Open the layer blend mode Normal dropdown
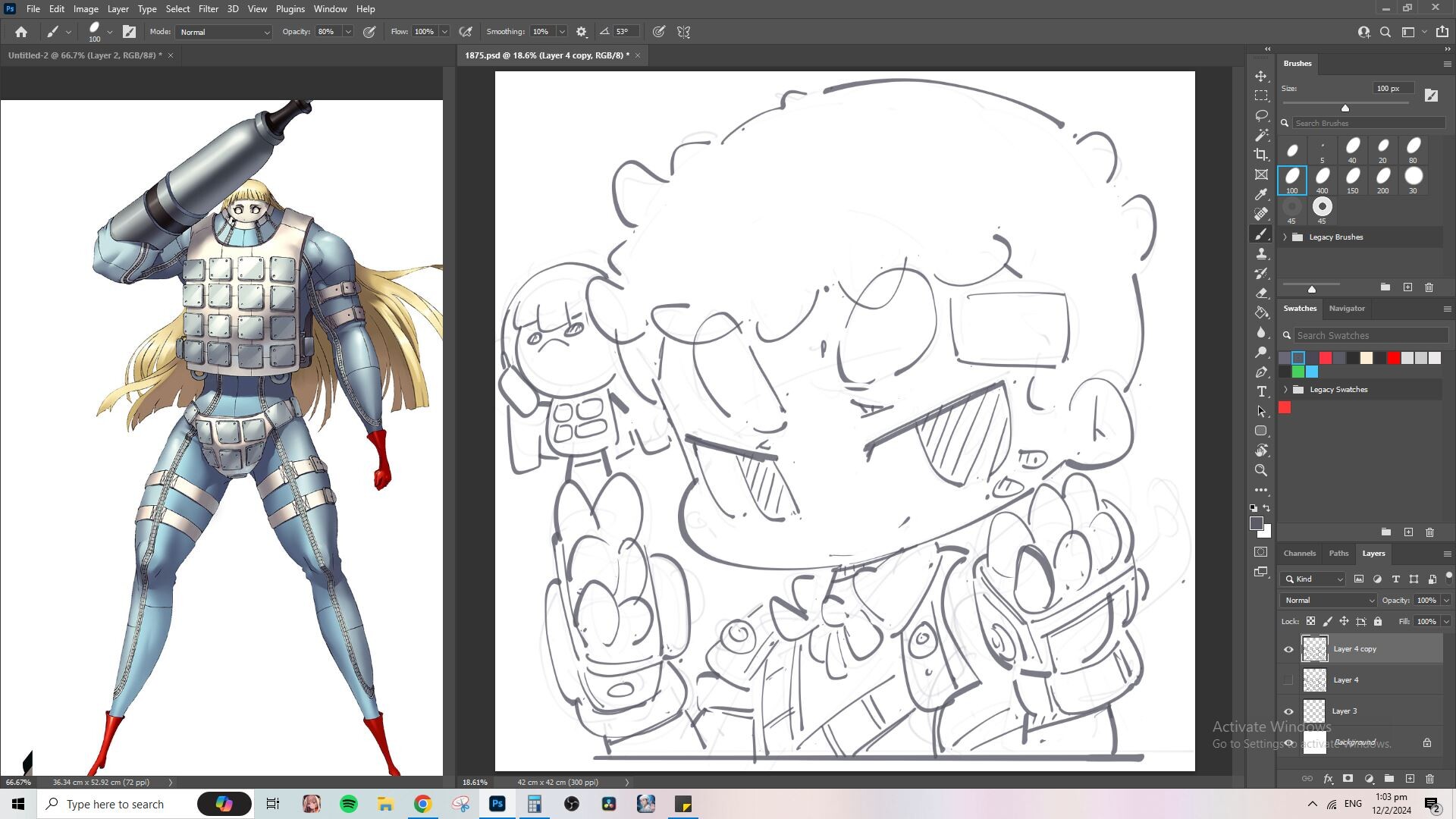Screen dimensions: 1456x819 click(1329, 600)
